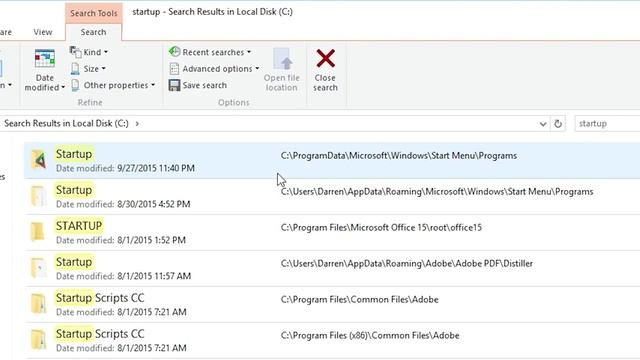Select Startup Scripts CC in Program Files\Common Files
Viewport: 640px width, 360px height.
click(332, 304)
